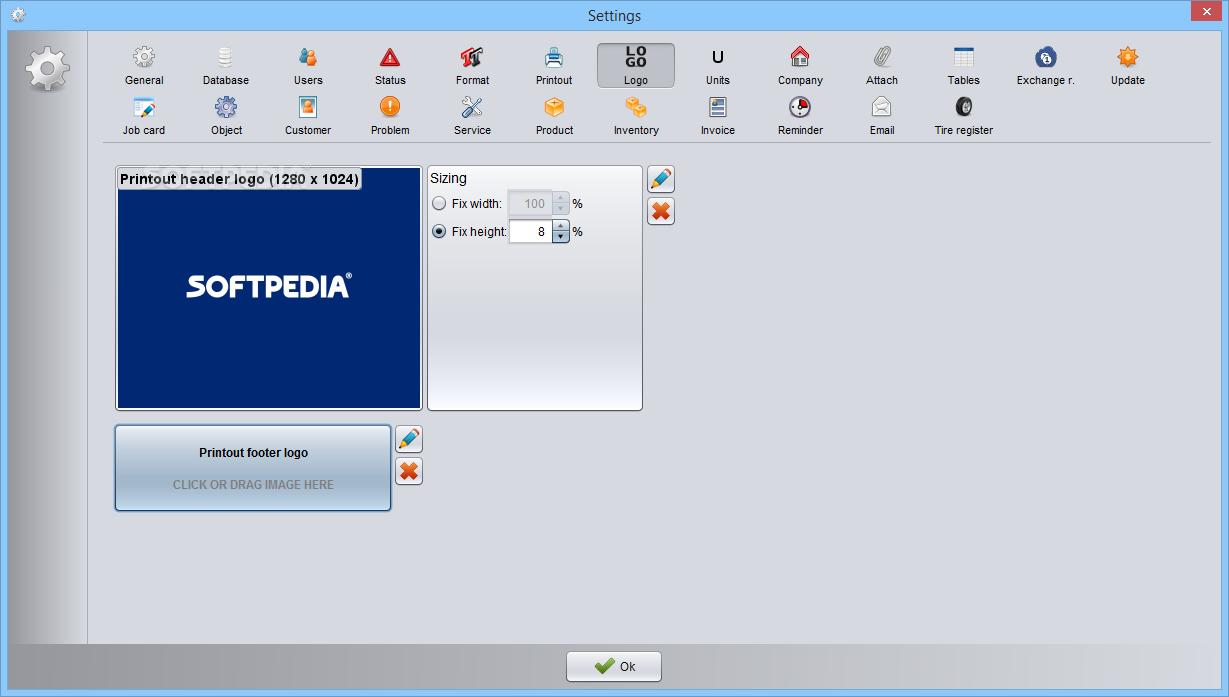The width and height of the screenshot is (1229, 697).
Task: Select the Logo settings section
Action: (x=636, y=66)
